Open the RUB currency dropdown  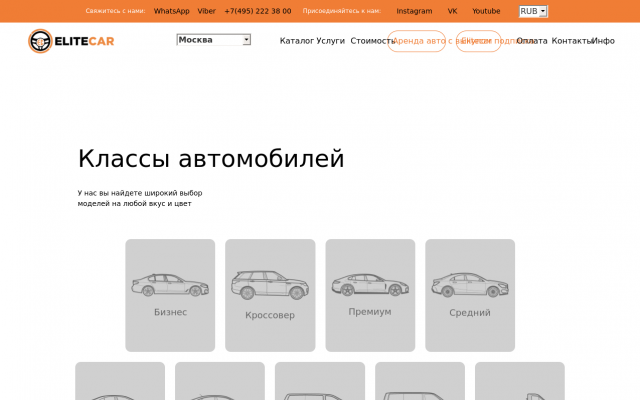(x=533, y=11)
